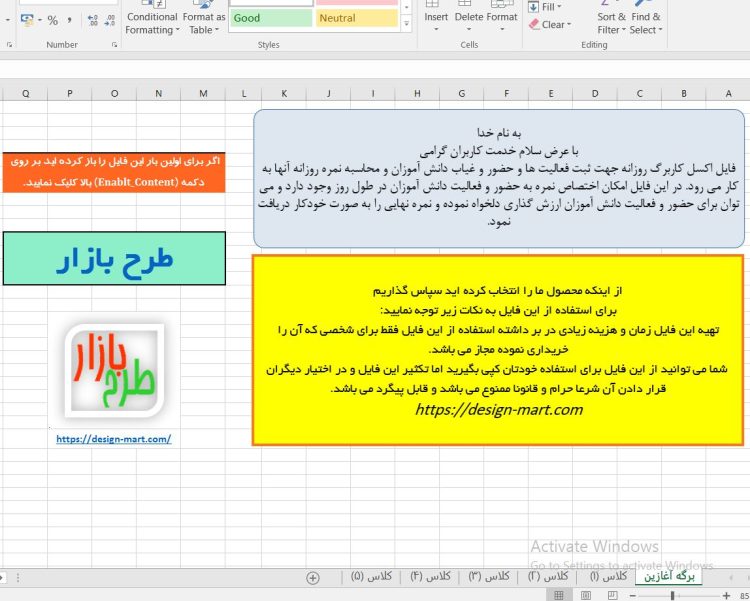
Task: Expand the cell styles gallery
Action: point(407,23)
